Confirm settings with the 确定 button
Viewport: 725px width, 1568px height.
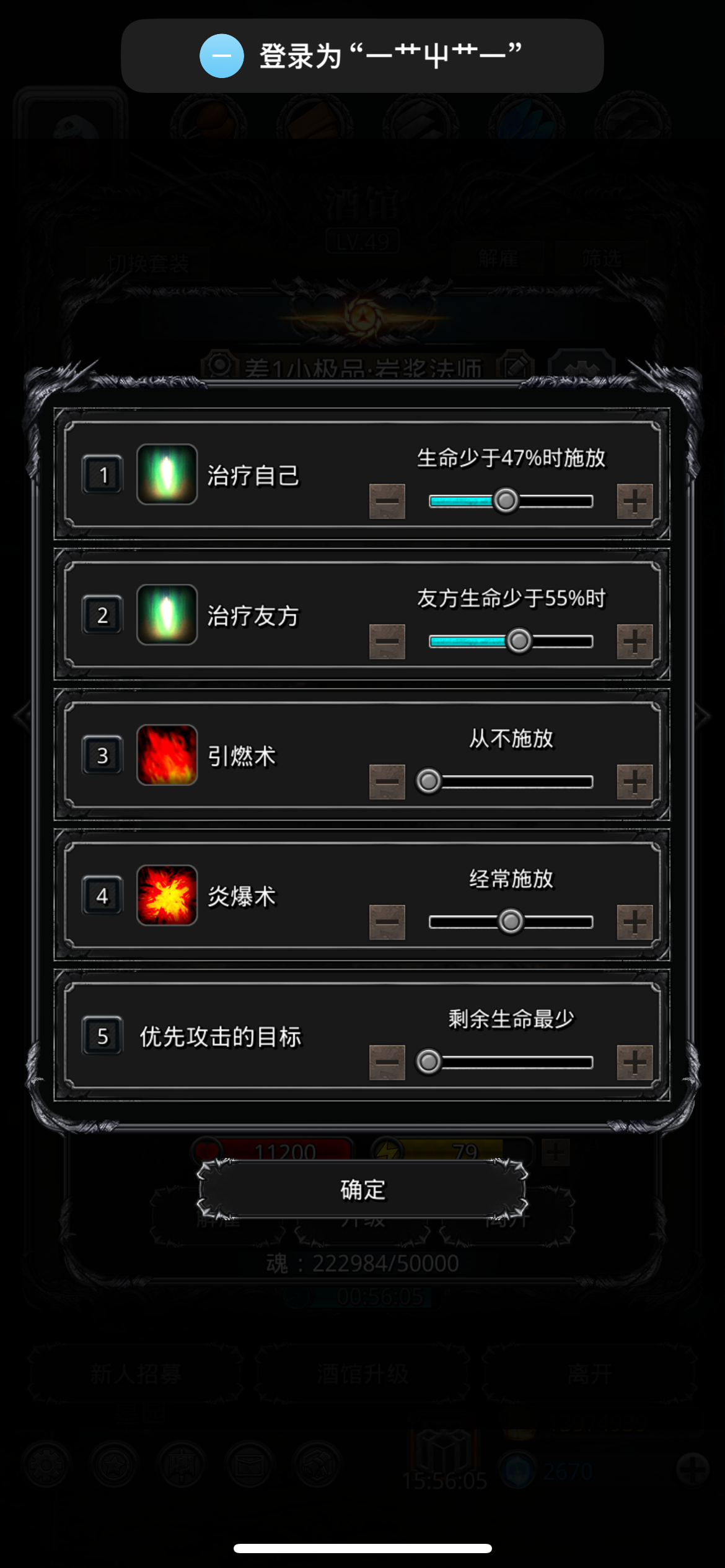click(x=362, y=1190)
